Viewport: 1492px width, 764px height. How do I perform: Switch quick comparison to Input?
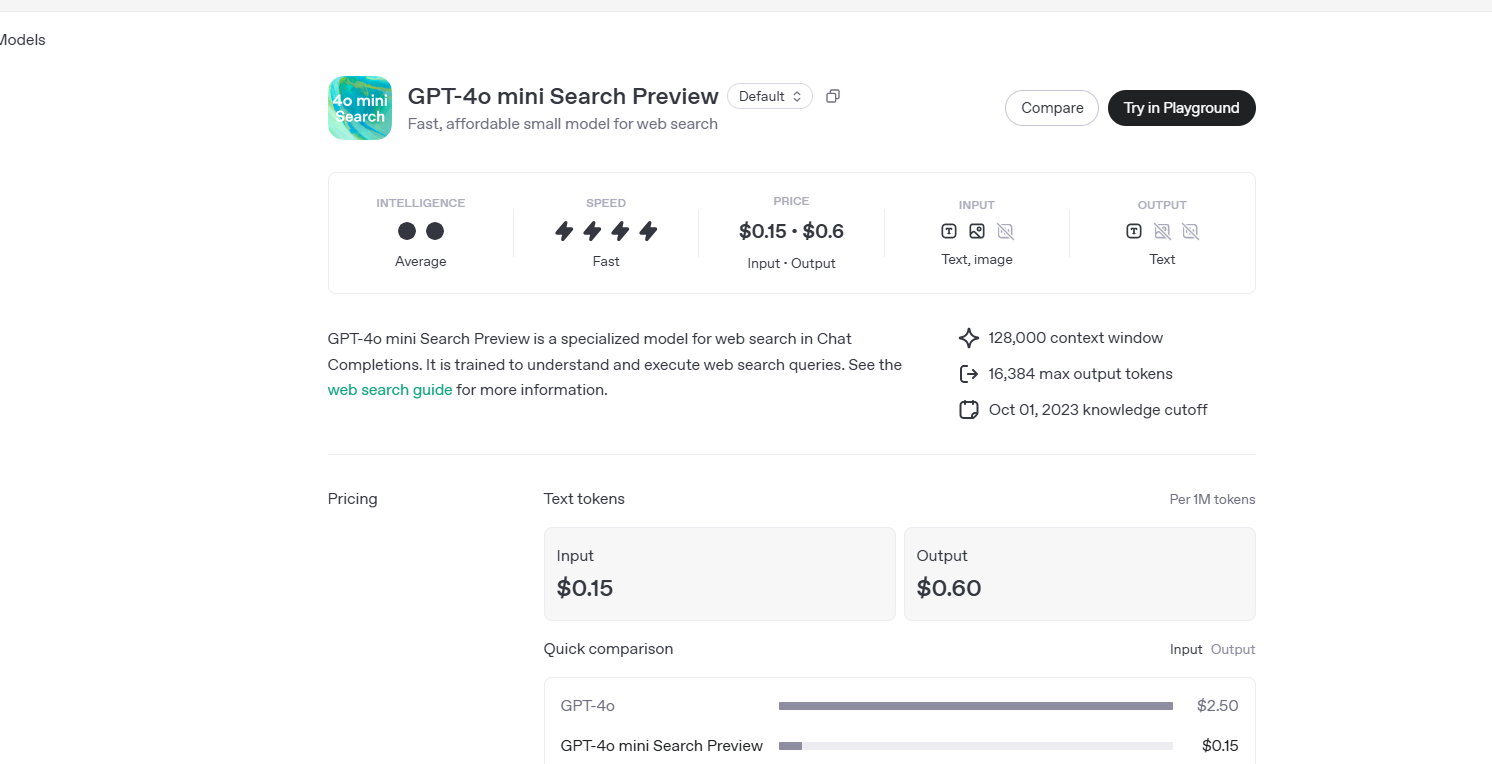tap(1186, 649)
